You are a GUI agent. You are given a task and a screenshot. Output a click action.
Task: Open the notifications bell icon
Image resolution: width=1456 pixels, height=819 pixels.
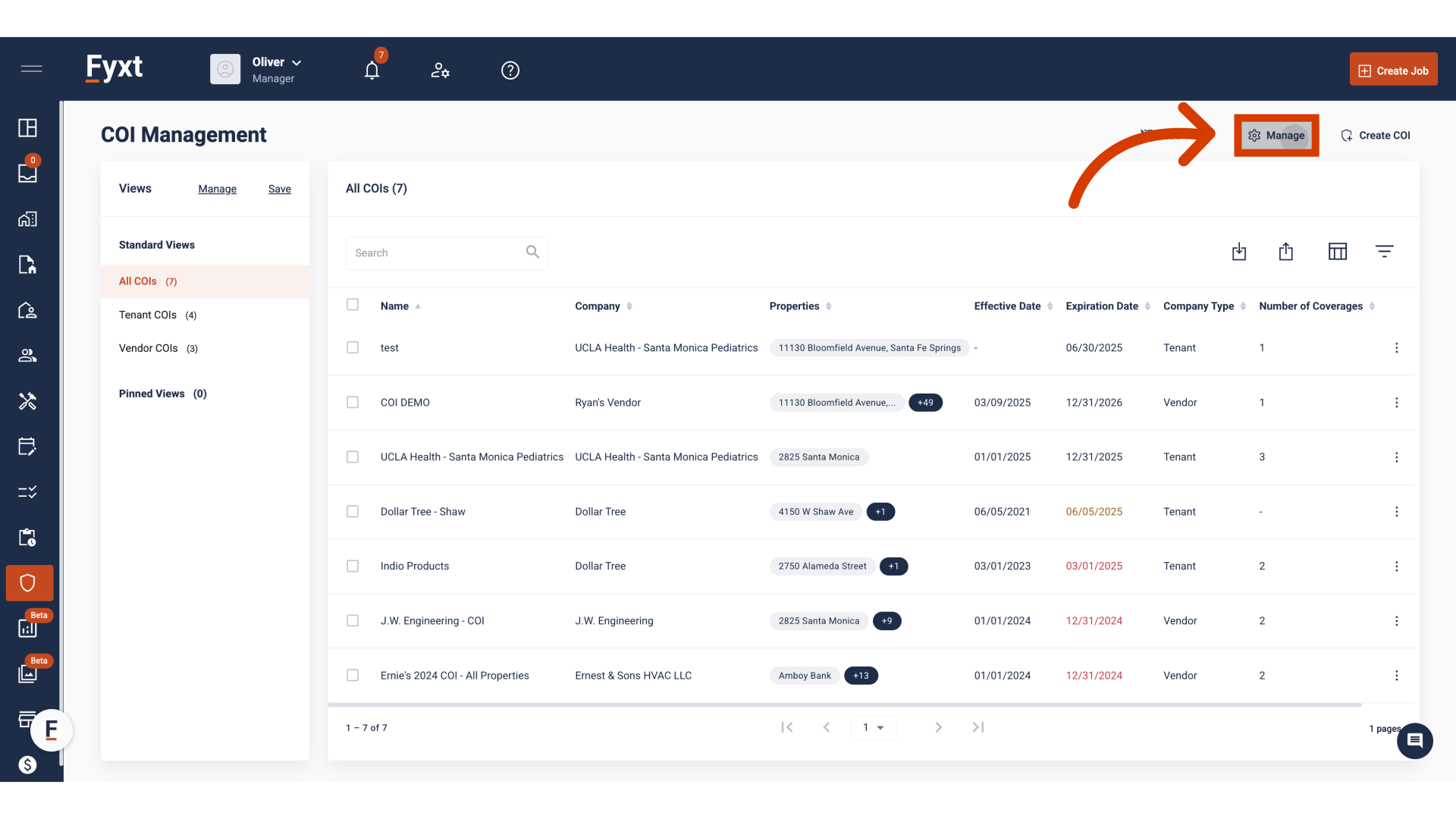pyautogui.click(x=372, y=71)
